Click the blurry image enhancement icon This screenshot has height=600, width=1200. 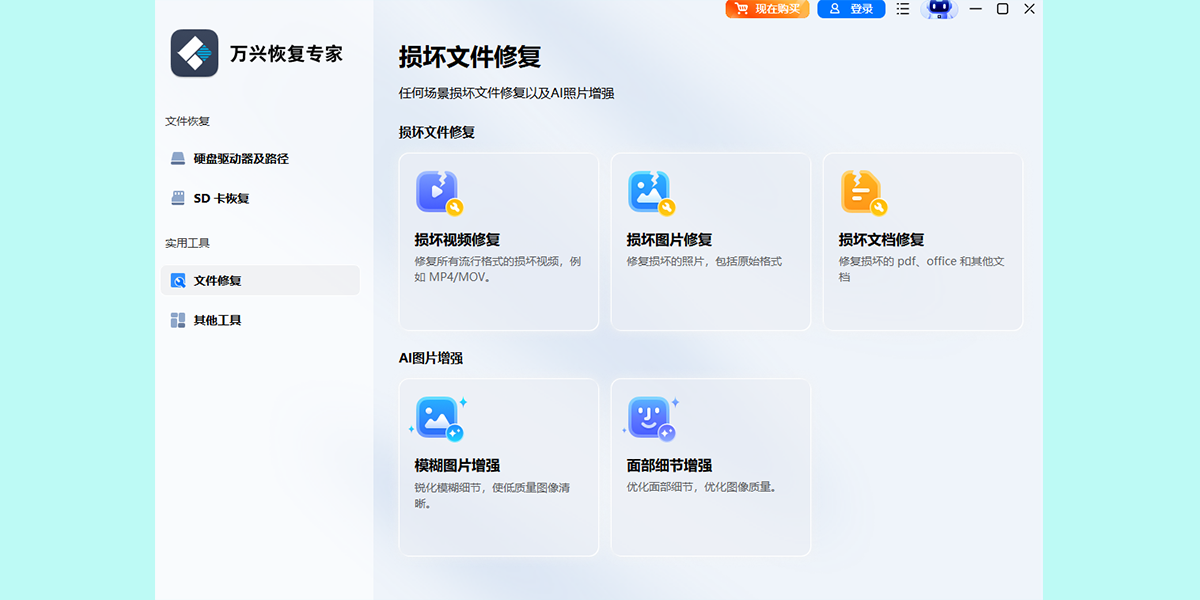[x=438, y=418]
